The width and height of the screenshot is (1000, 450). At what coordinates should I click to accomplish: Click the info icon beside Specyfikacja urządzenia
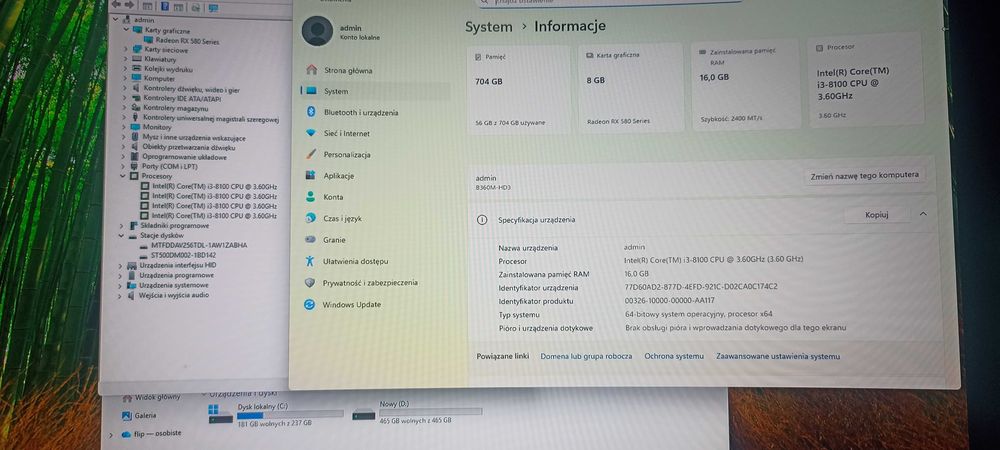482,219
